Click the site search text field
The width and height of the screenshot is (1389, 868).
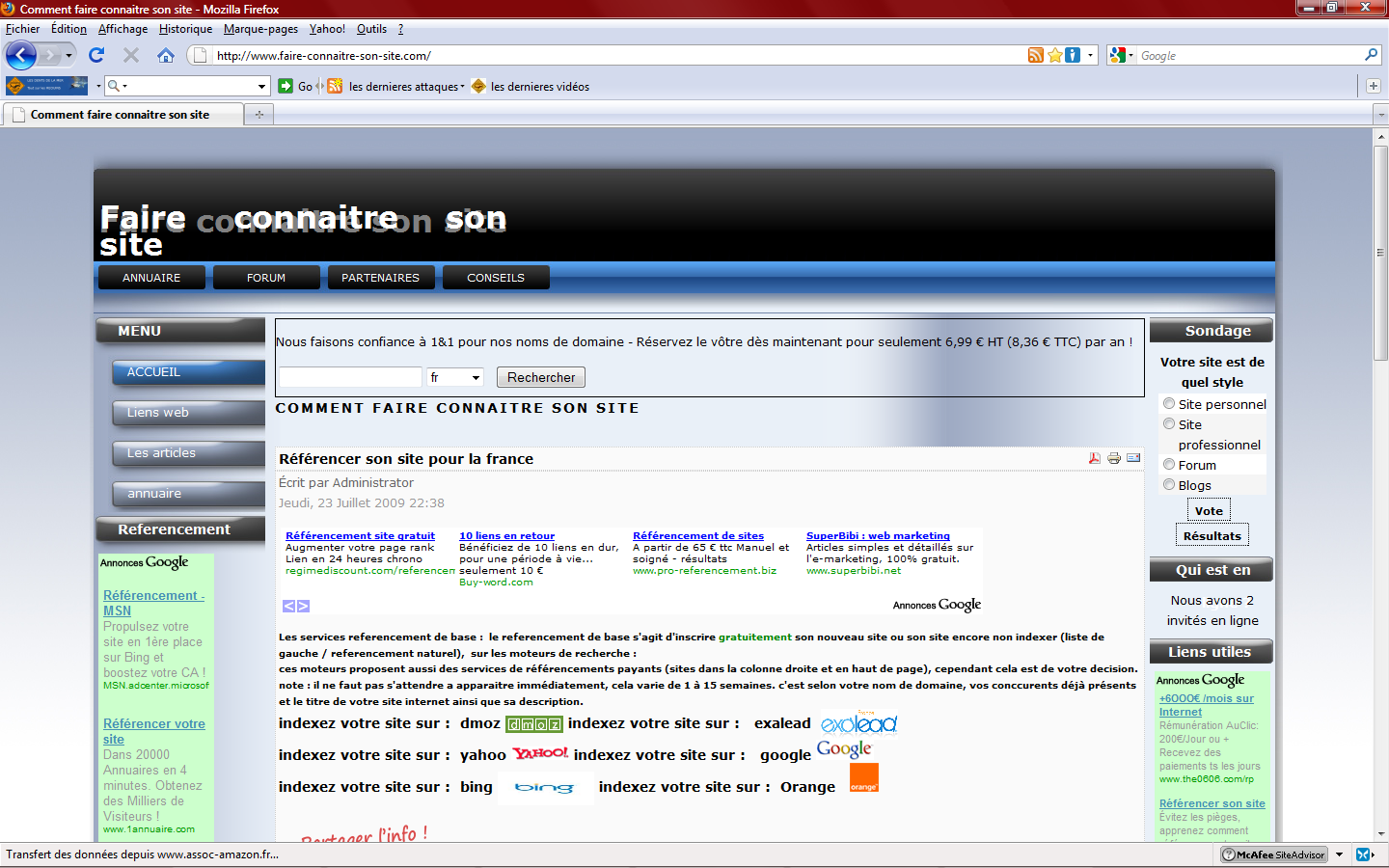[350, 377]
